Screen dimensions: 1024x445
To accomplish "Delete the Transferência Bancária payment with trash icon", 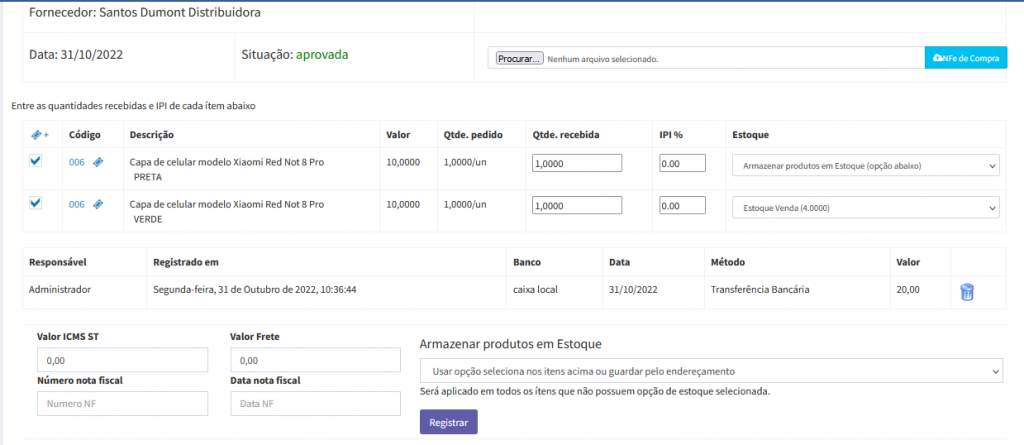I will (x=966, y=292).
